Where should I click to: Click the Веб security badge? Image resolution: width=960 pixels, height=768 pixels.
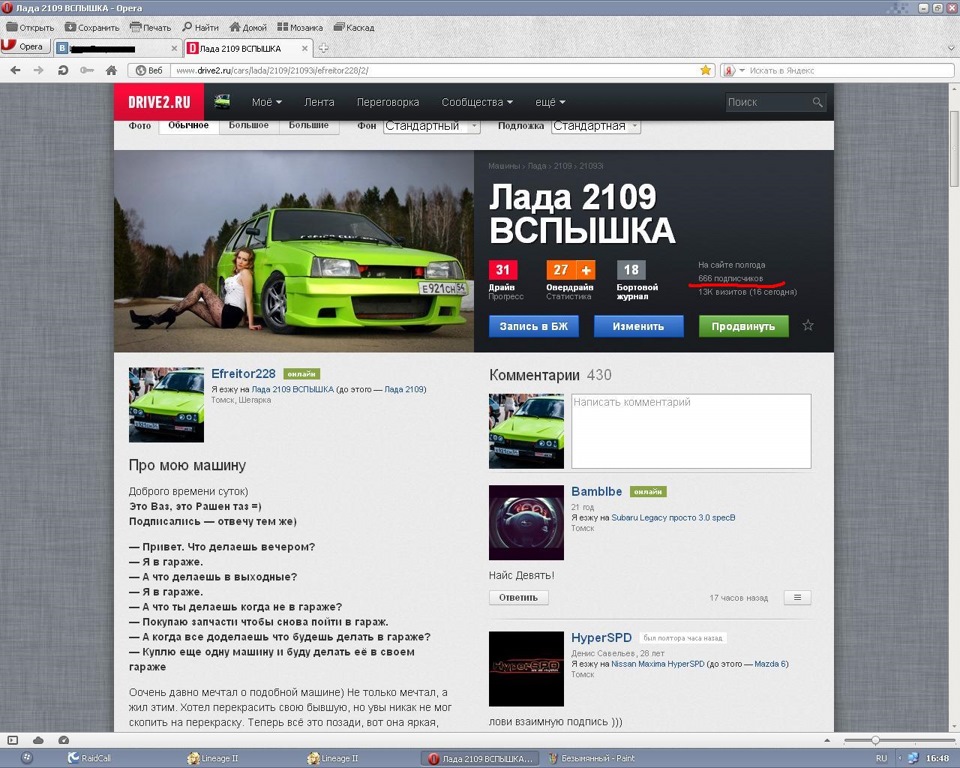149,70
